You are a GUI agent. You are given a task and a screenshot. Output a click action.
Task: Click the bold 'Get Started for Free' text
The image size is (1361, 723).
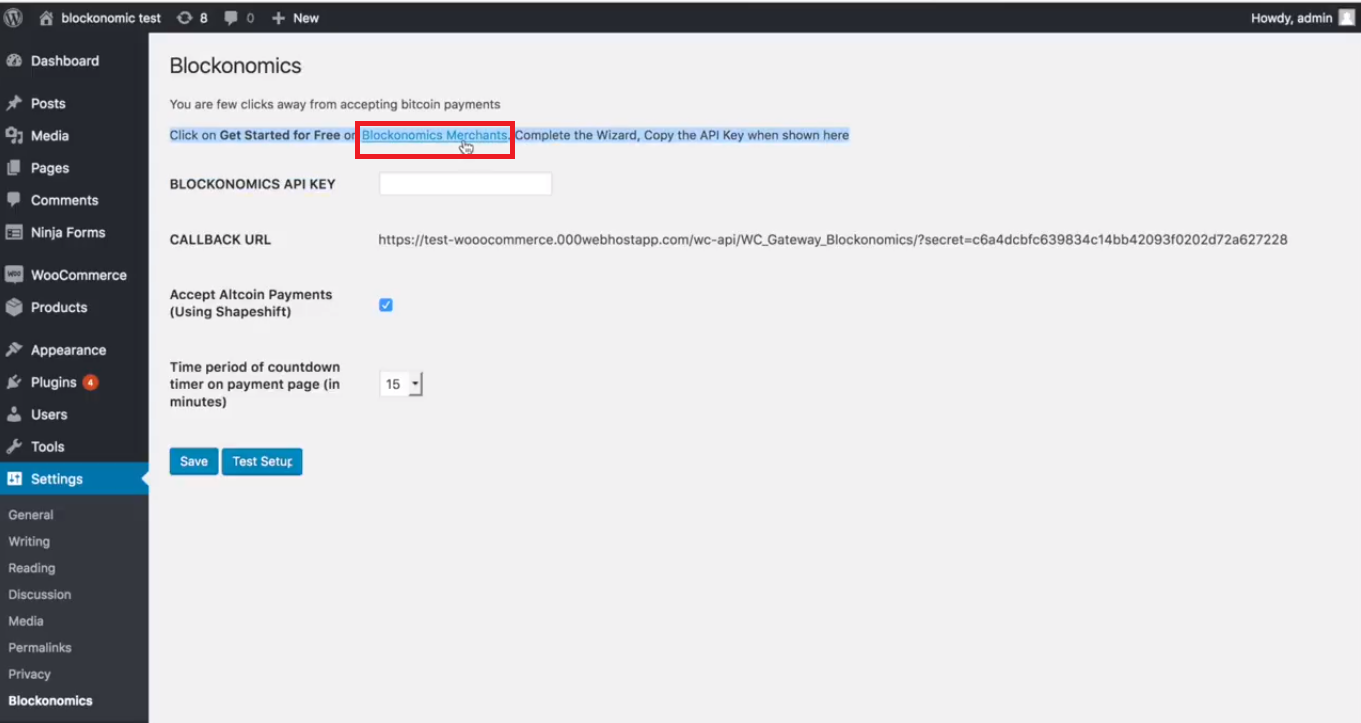click(x=280, y=135)
